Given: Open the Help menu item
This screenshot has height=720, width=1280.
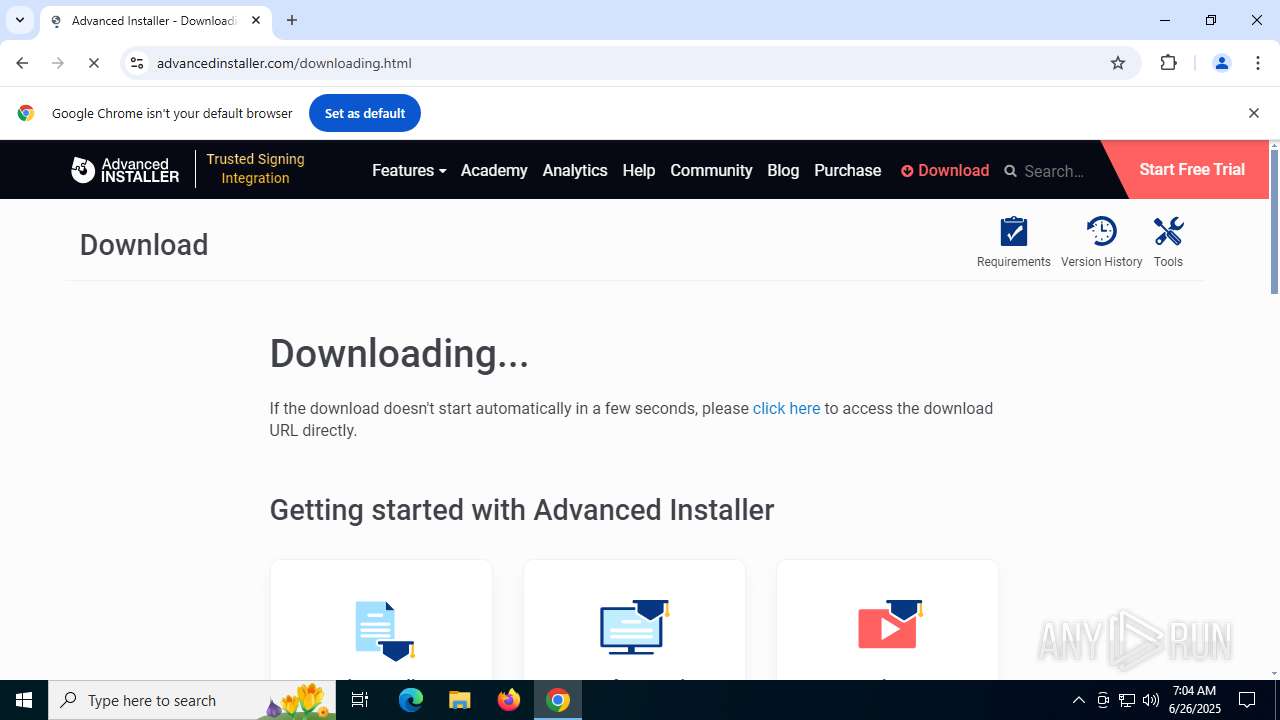Looking at the screenshot, I should 638,170.
